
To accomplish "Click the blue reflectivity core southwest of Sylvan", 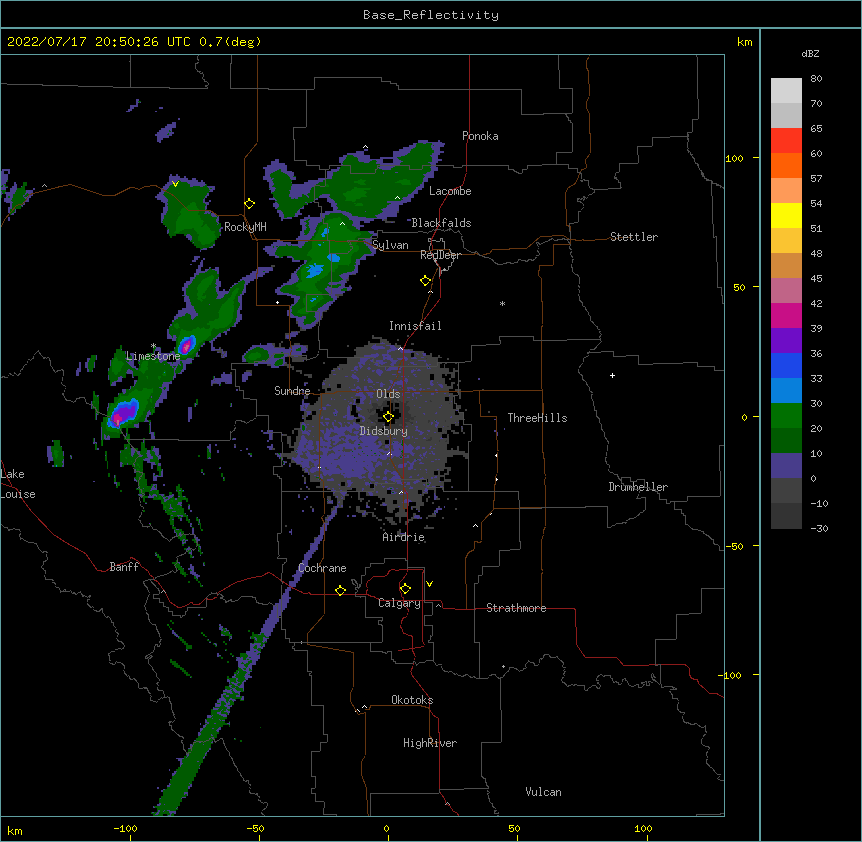I will 315,270.
